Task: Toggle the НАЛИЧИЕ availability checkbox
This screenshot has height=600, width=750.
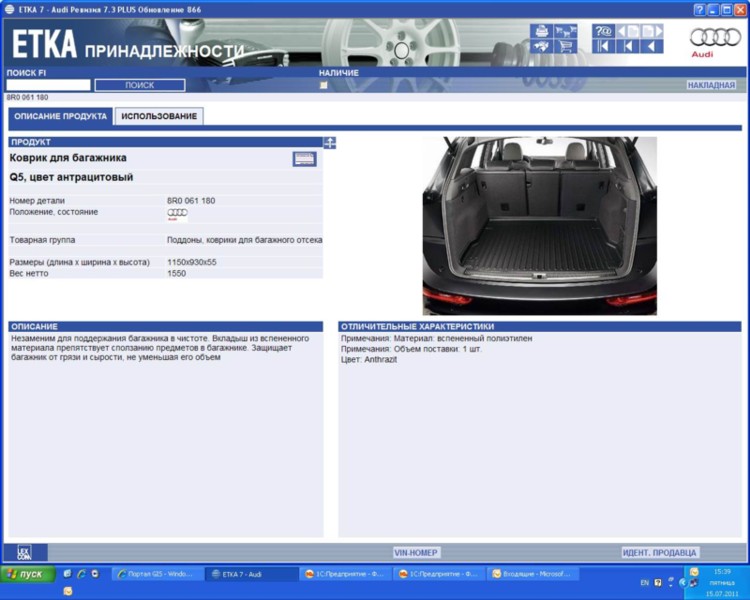Action: pos(323,85)
